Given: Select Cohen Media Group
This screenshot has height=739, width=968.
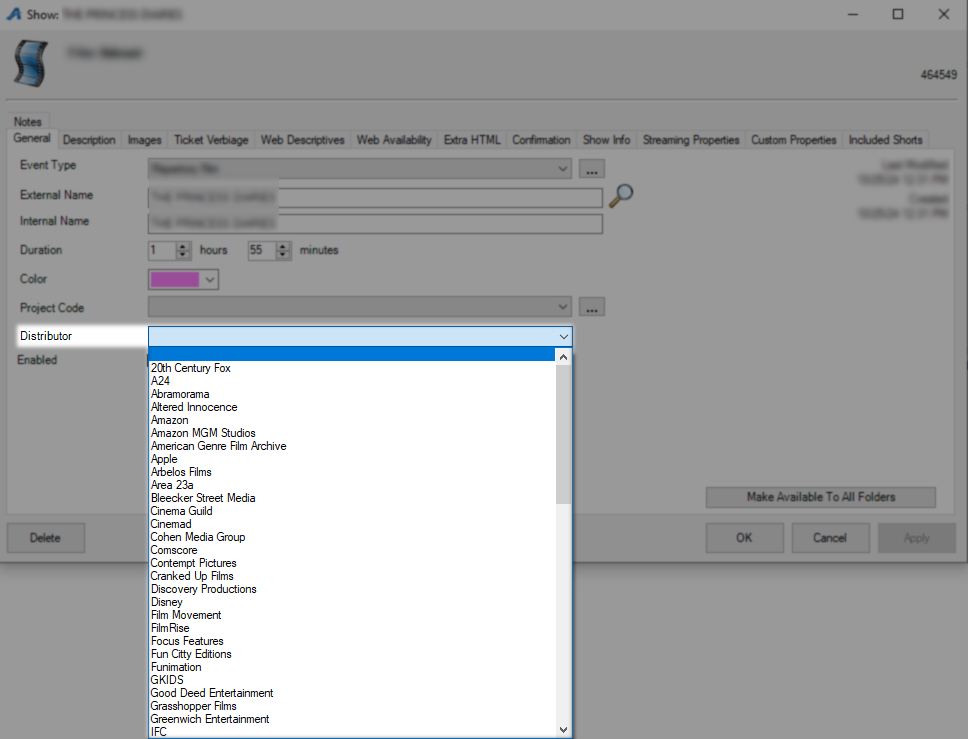Looking at the screenshot, I should pyautogui.click(x=352, y=537).
